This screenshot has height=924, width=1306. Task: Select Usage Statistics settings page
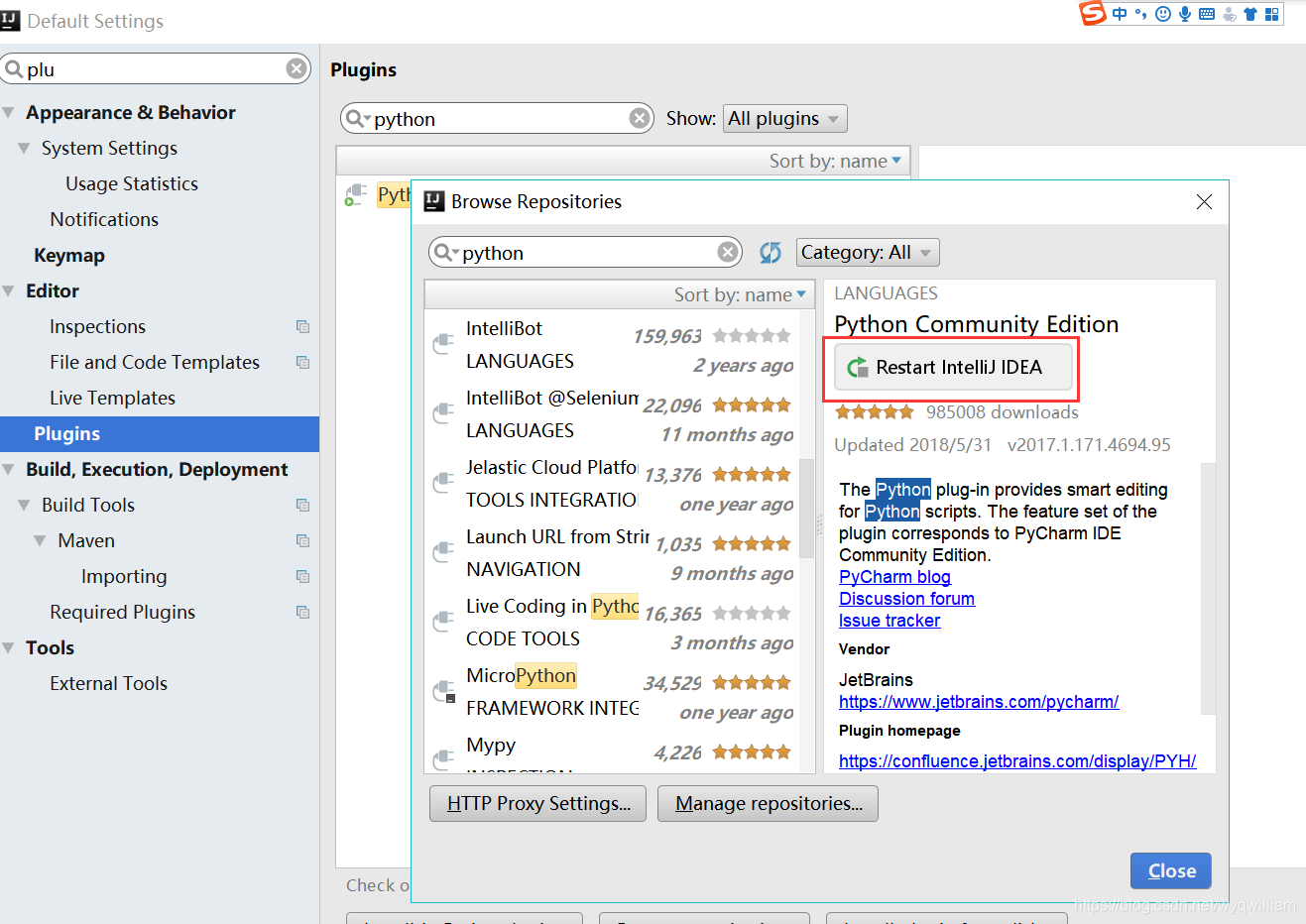pos(132,183)
